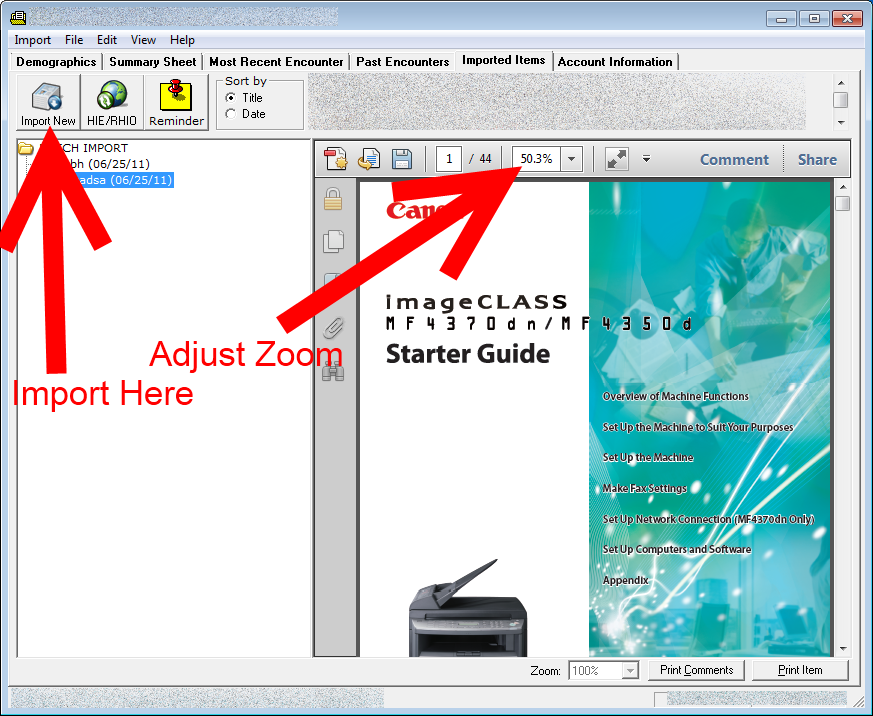Click the convert/export document toolbar icon
The height and width of the screenshot is (716, 873).
point(369,159)
